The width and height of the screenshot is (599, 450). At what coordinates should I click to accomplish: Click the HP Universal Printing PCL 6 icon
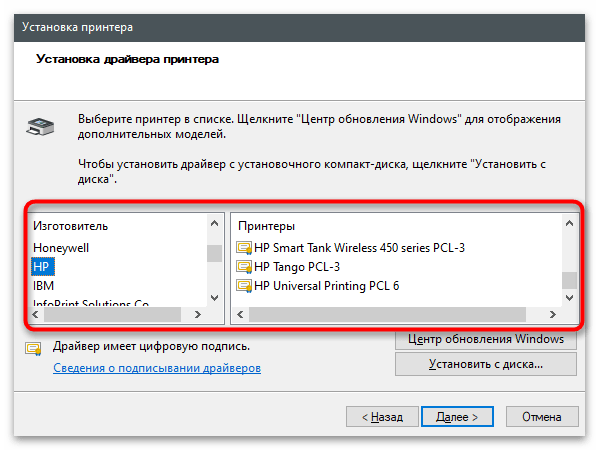[244, 286]
